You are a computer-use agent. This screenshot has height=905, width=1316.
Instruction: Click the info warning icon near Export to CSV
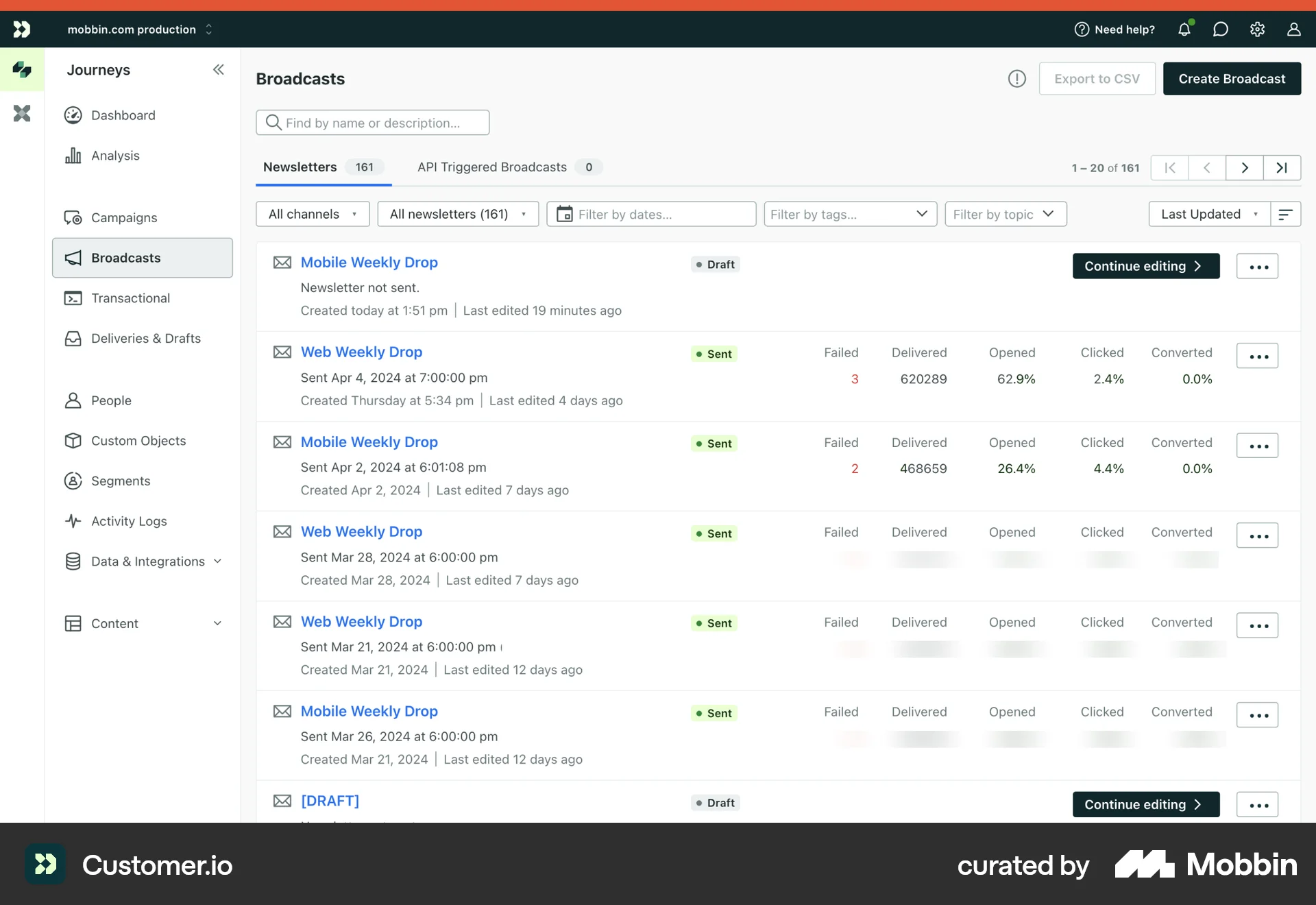pyautogui.click(x=1016, y=79)
